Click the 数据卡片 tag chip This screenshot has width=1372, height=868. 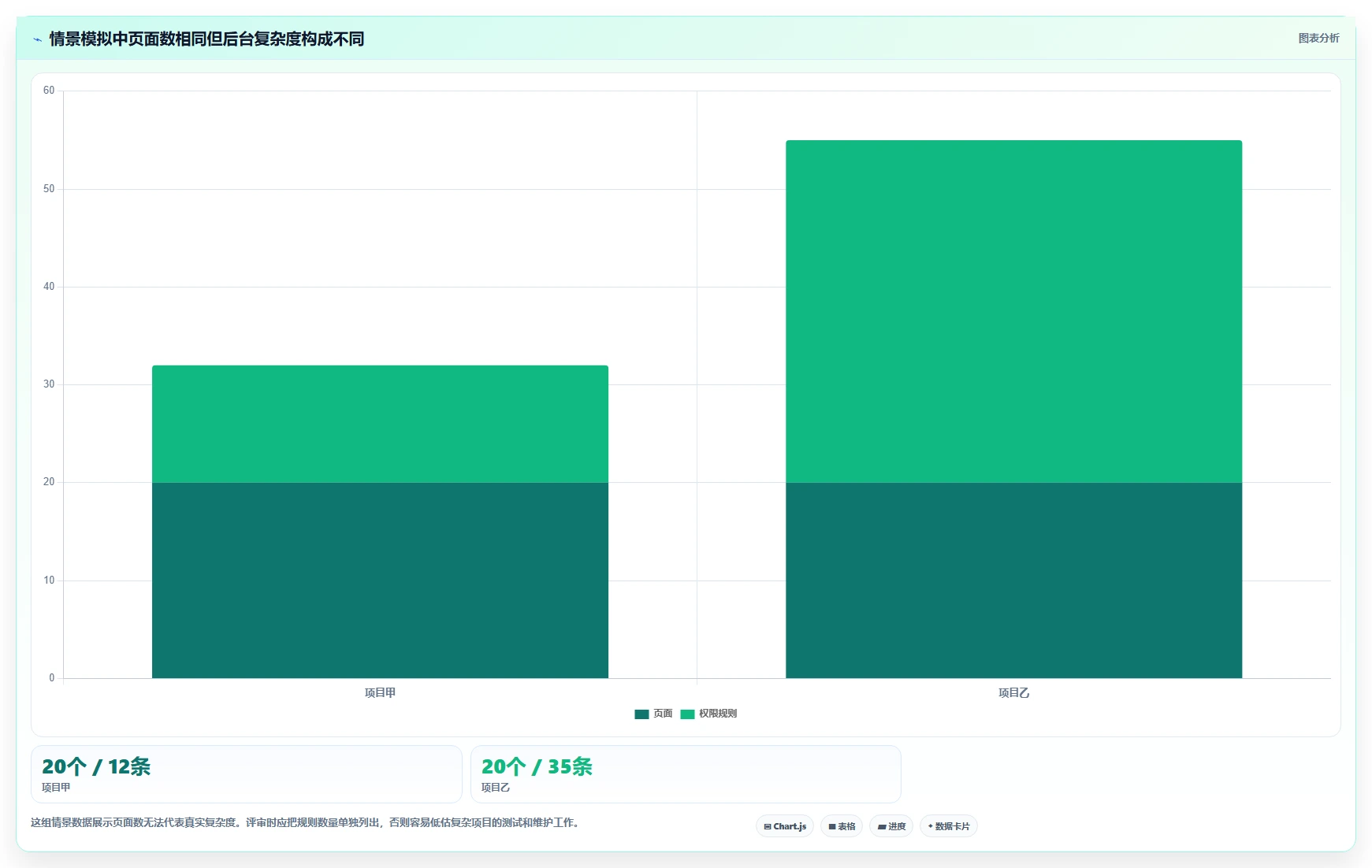point(949,826)
